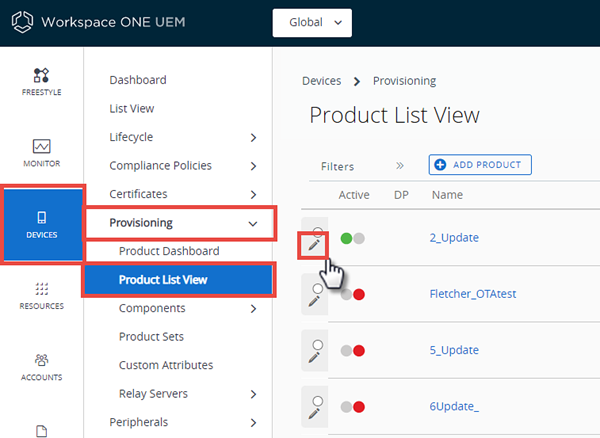Expand the Compliance Policies chevron

pyautogui.click(x=253, y=166)
